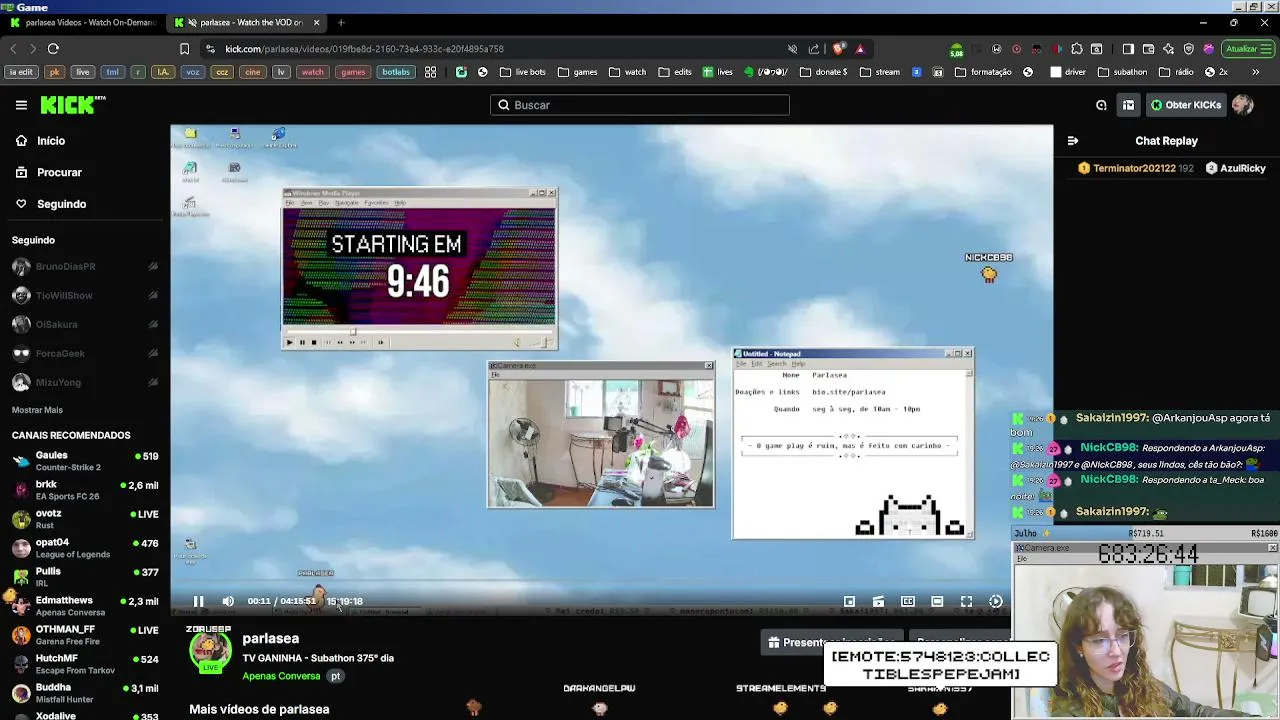The image size is (1280, 720).
Task: Open the "edits" bookmark folder
Action: point(675,72)
